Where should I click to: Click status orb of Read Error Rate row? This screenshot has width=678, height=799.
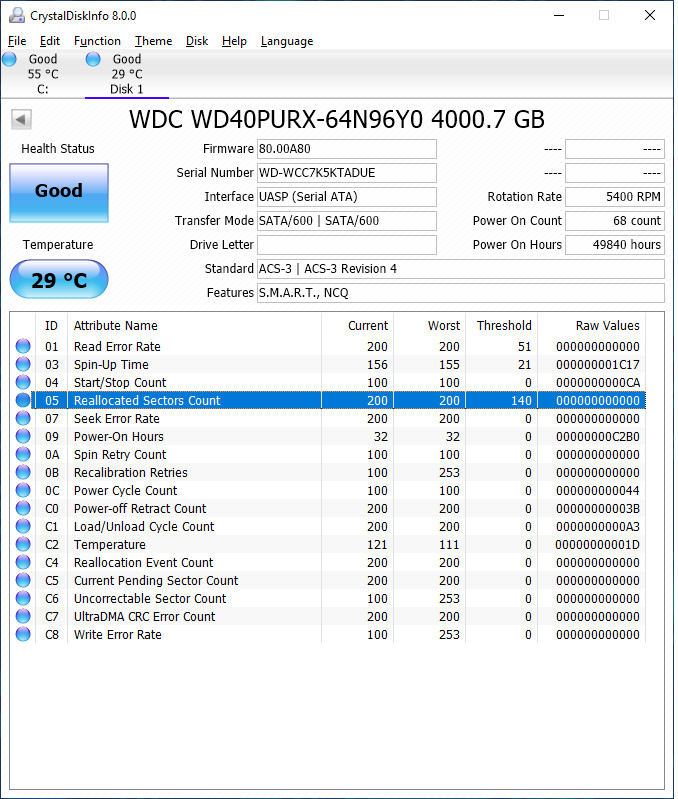tap(23, 346)
